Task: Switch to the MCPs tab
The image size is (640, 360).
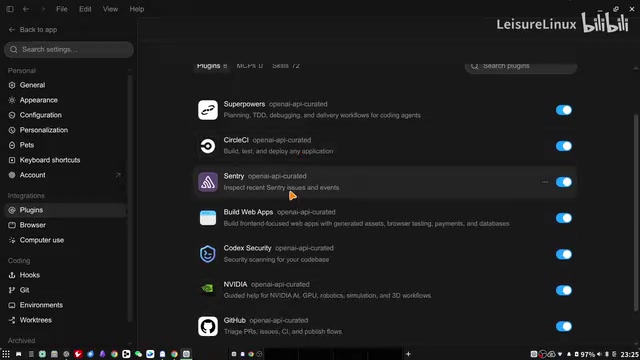Action: tap(249, 66)
